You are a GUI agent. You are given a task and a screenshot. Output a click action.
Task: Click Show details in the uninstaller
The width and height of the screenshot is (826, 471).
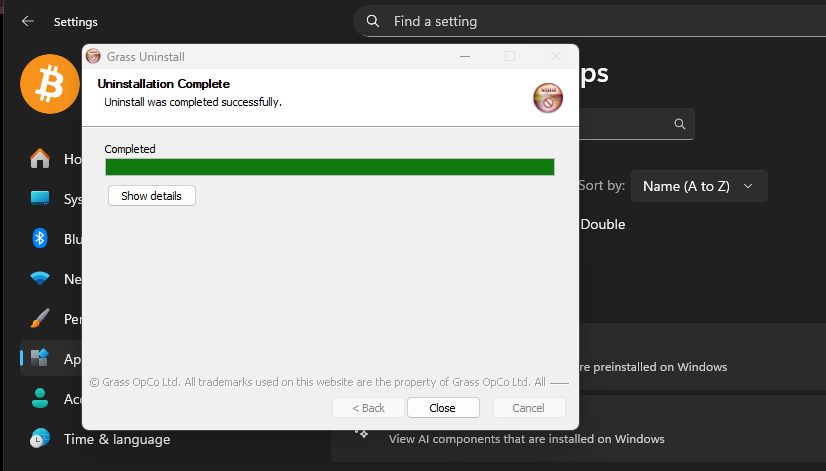pos(152,195)
